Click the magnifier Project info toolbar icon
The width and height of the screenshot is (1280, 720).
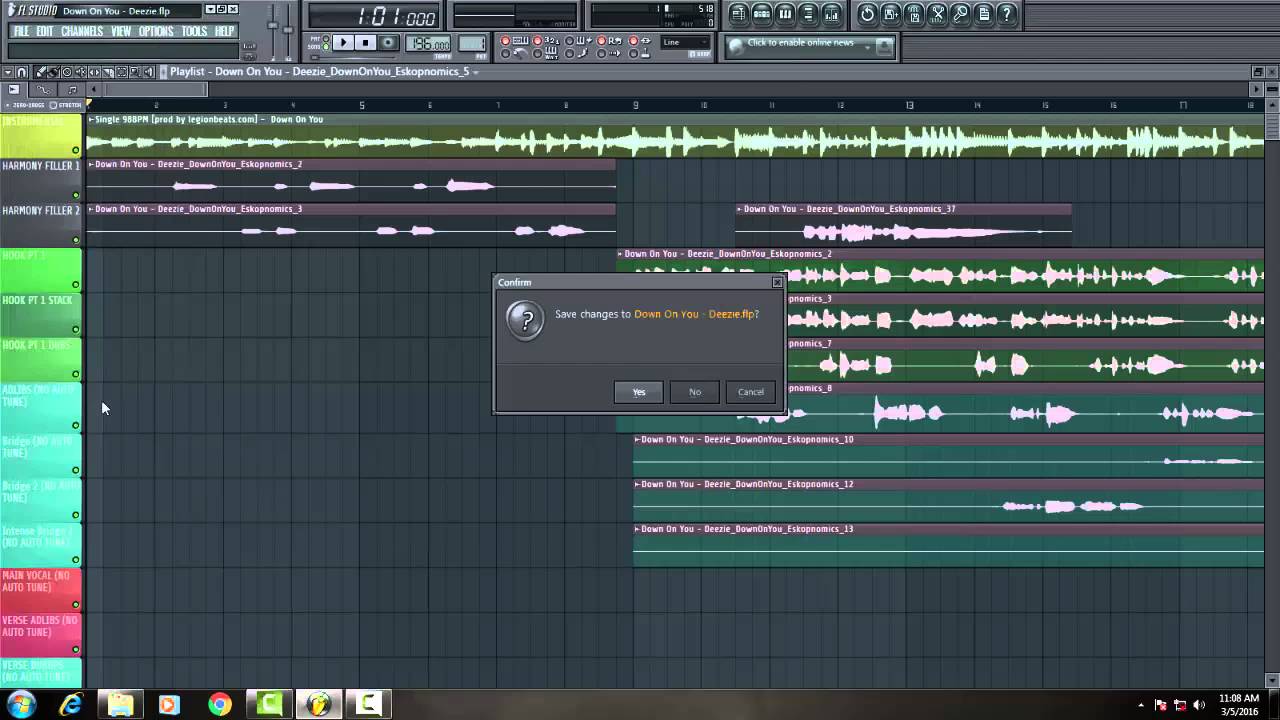pos(960,13)
